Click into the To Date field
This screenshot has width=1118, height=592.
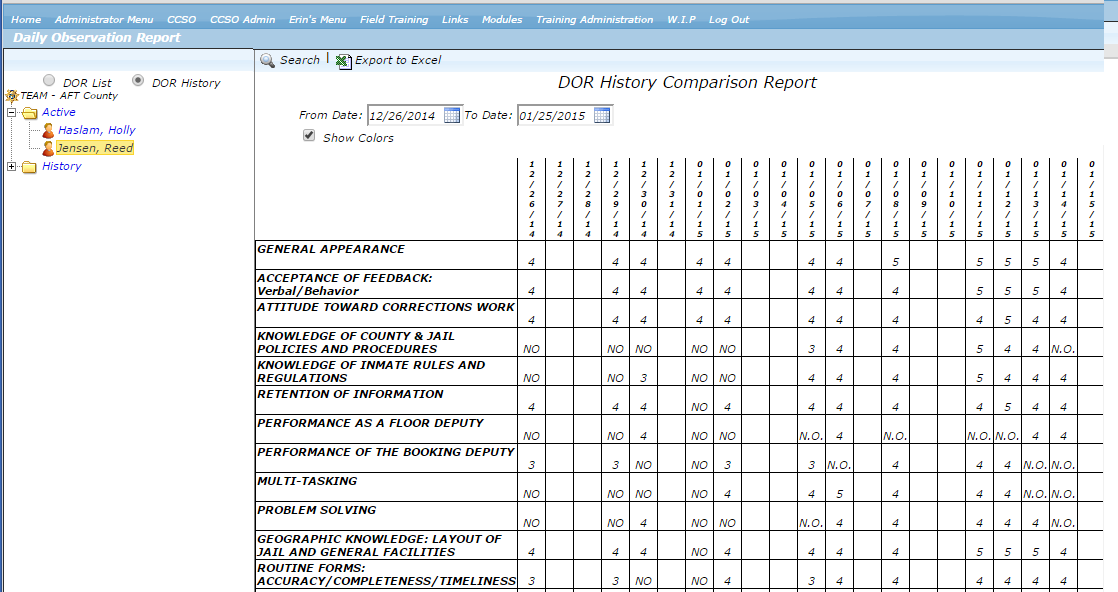[x=553, y=116]
